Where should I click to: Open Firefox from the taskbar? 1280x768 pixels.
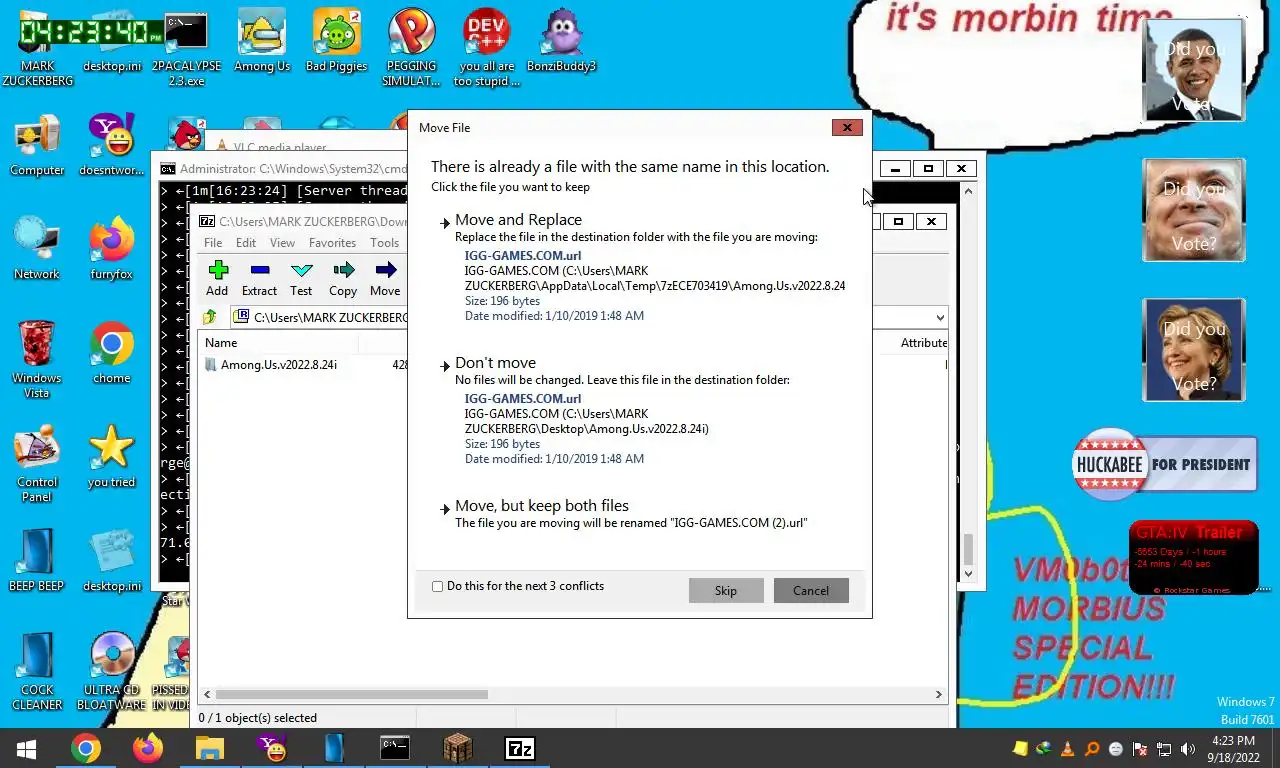tap(148, 748)
